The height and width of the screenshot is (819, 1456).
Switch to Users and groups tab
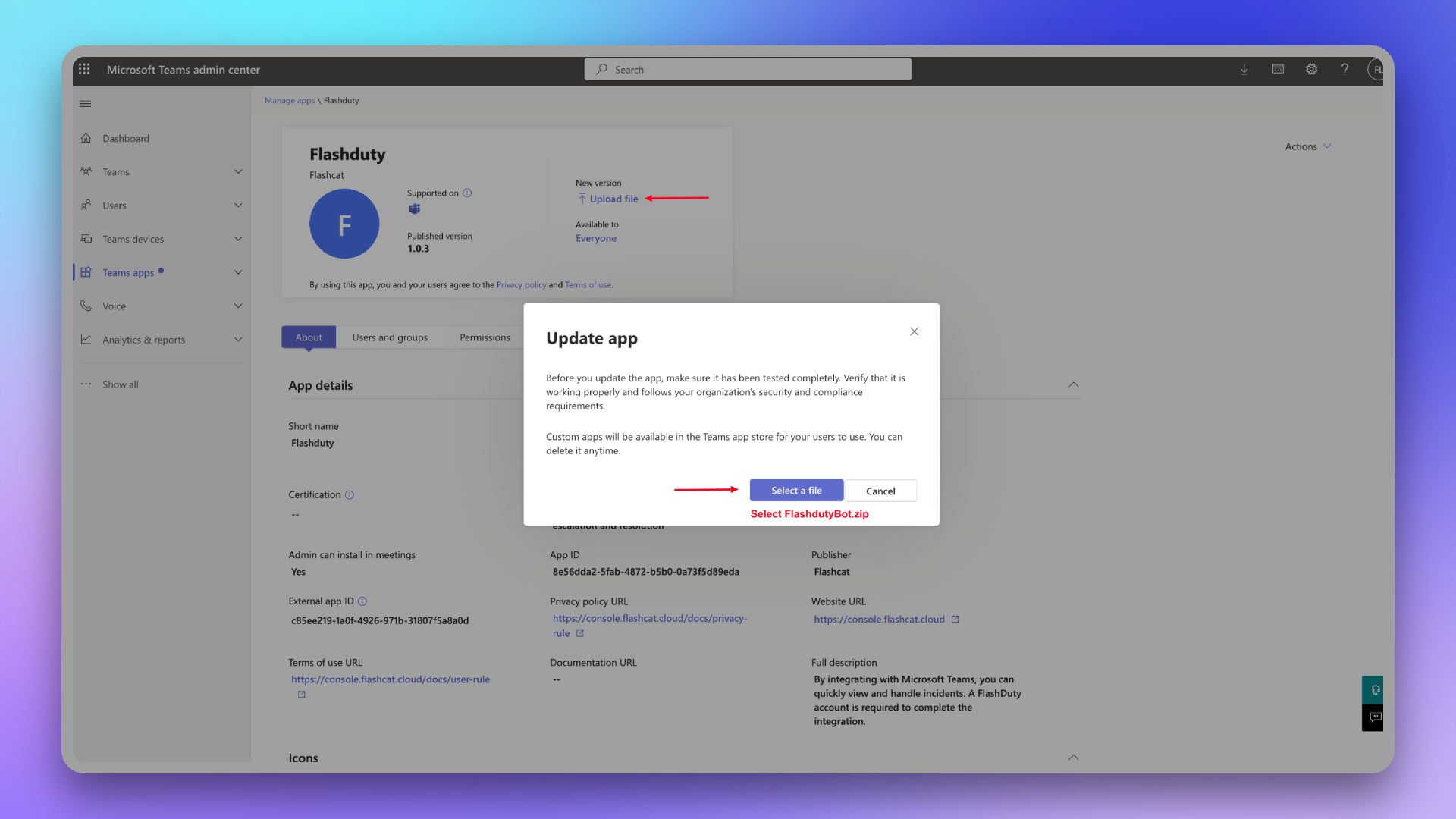coord(390,337)
